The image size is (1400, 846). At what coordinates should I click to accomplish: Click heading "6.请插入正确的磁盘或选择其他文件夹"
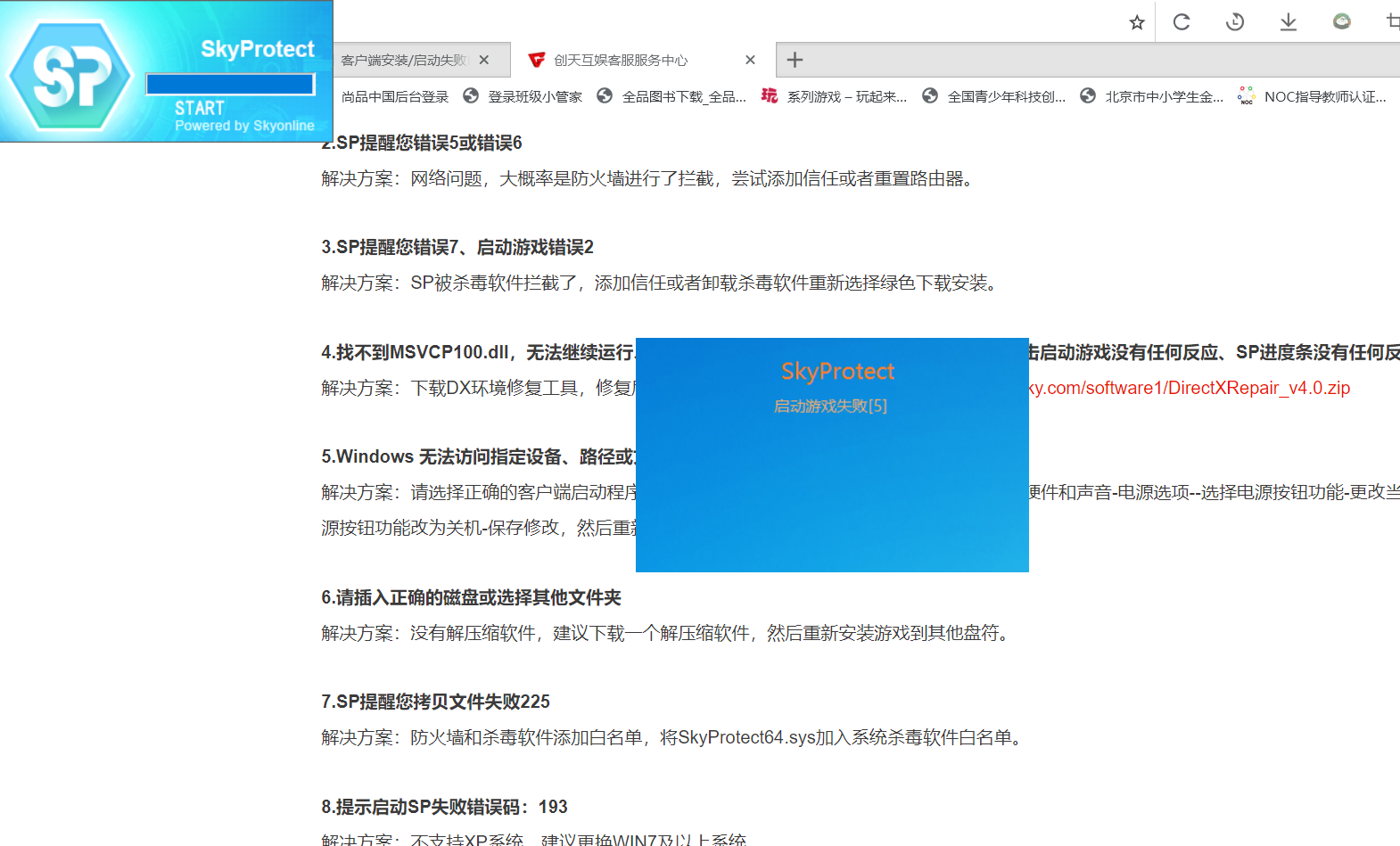click(471, 597)
